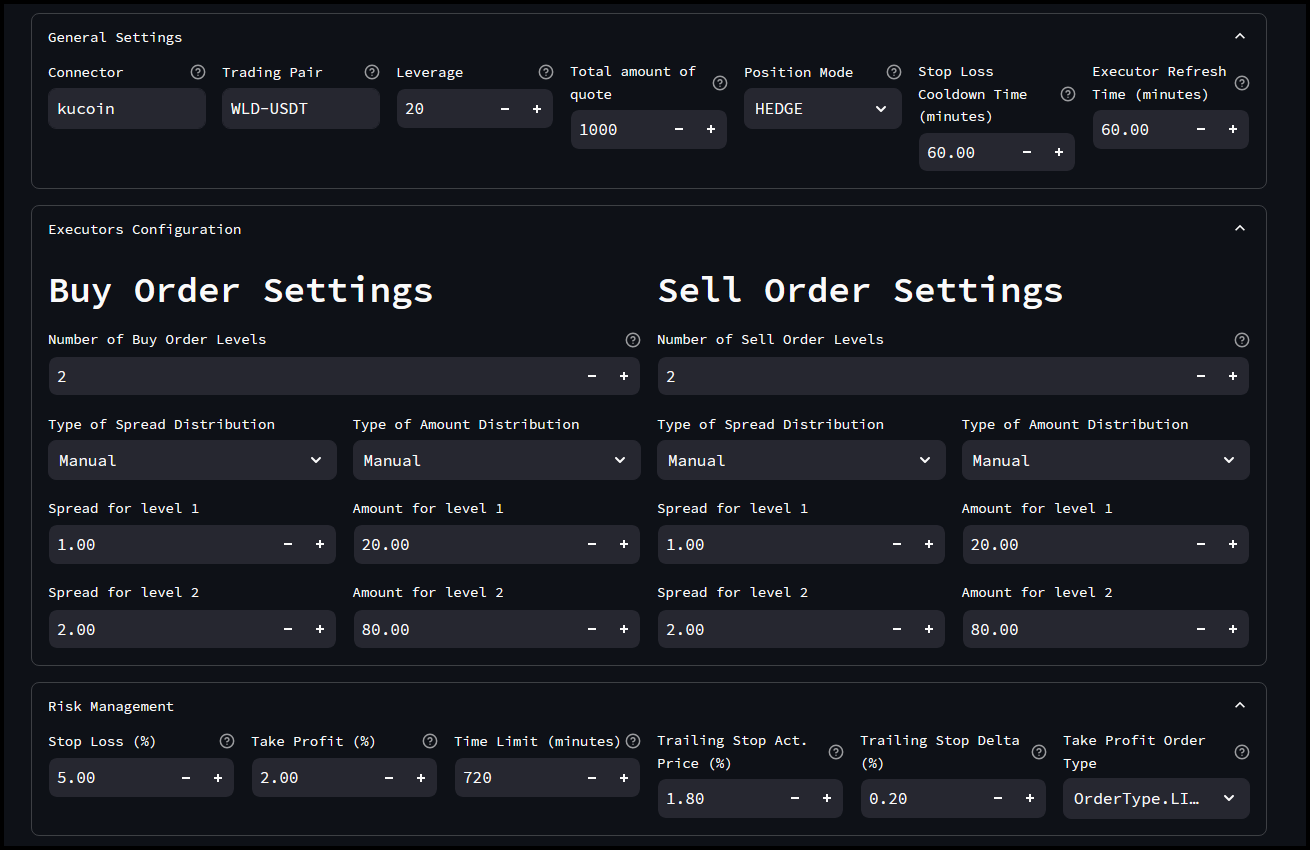Click Executor Refresh Time help icon

coord(1242,83)
